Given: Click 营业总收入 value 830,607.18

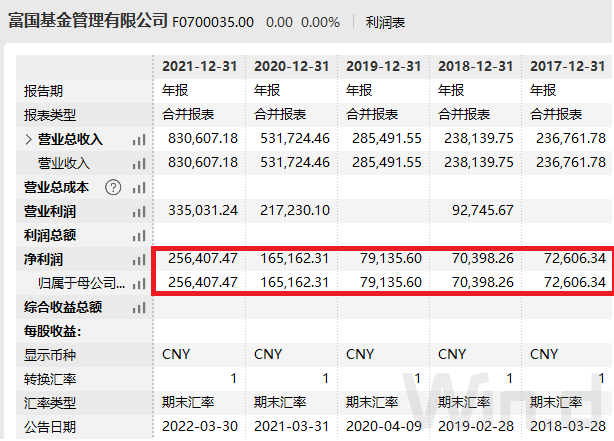Looking at the screenshot, I should [203, 139].
